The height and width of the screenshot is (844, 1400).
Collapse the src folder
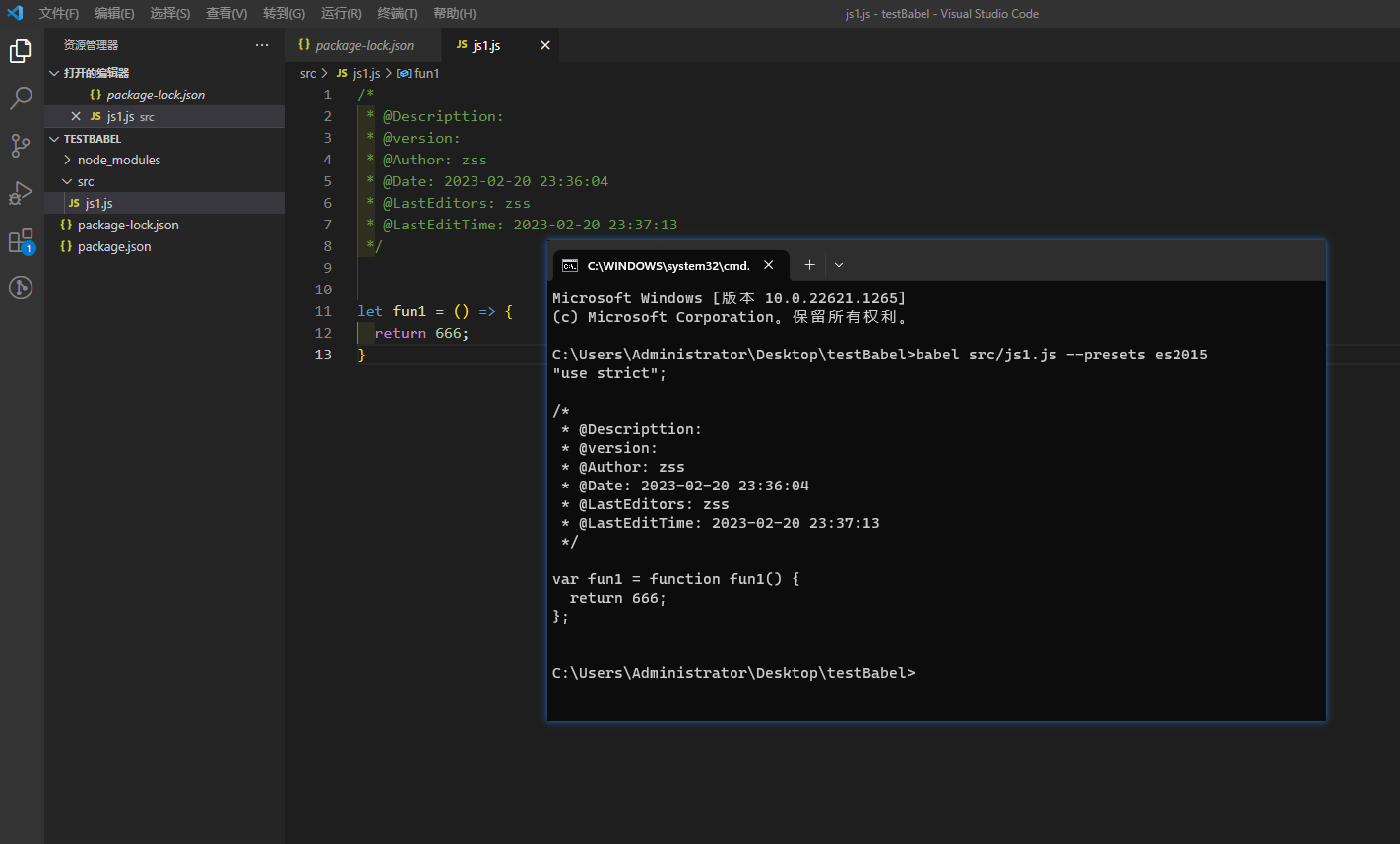[67, 181]
